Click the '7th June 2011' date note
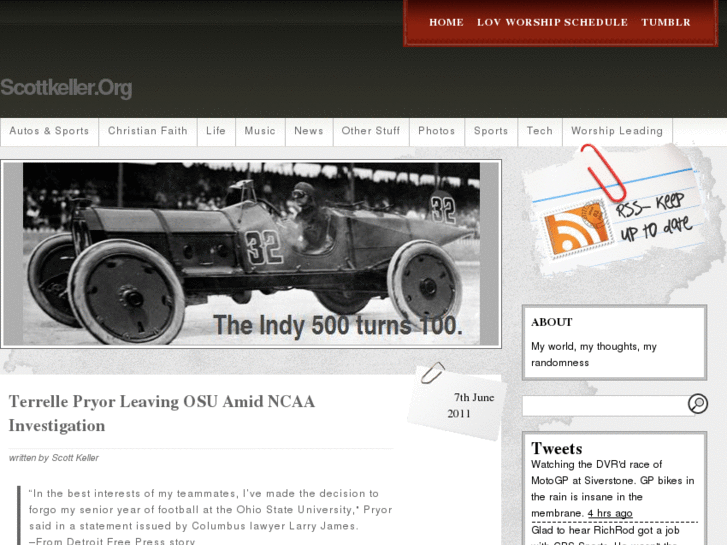727x545 pixels. [471, 405]
